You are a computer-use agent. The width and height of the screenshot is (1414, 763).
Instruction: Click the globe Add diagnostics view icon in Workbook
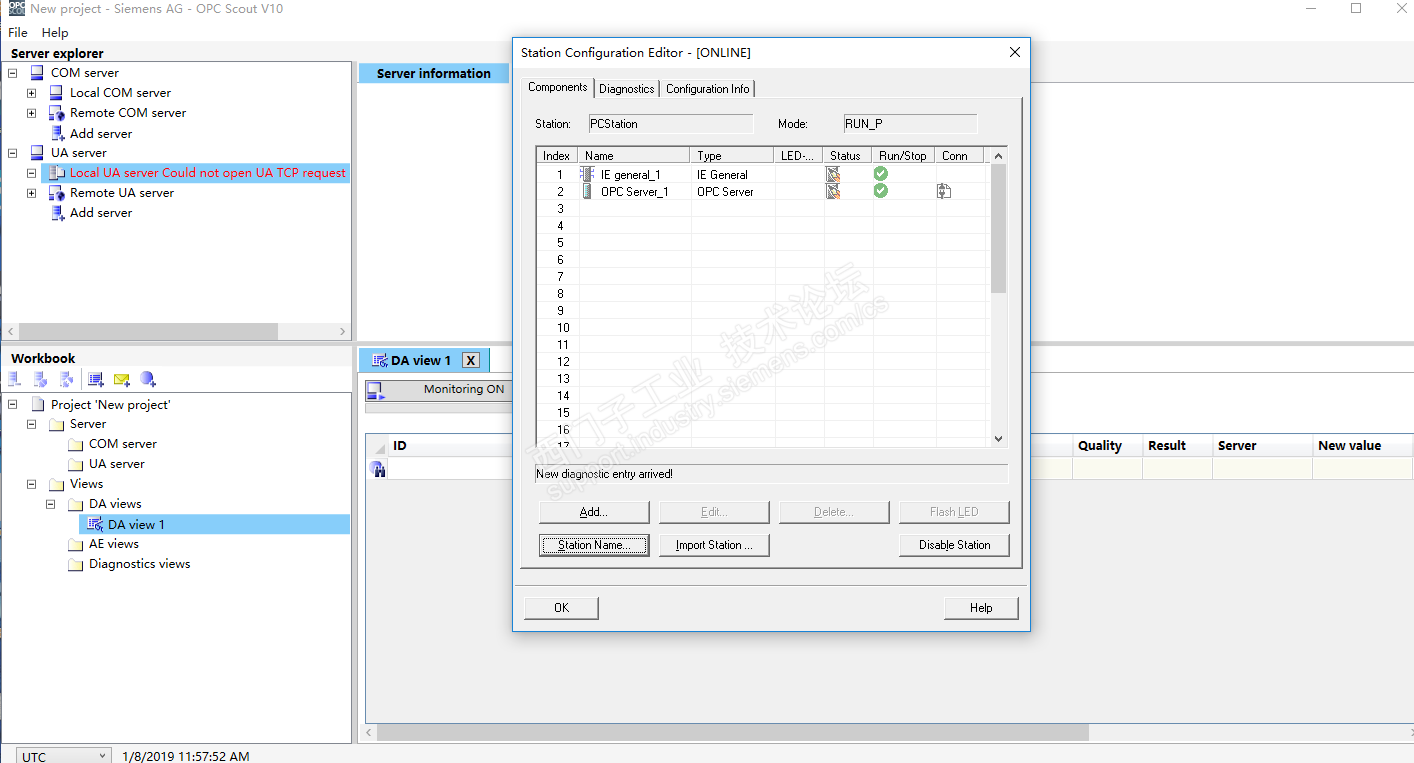point(148,379)
